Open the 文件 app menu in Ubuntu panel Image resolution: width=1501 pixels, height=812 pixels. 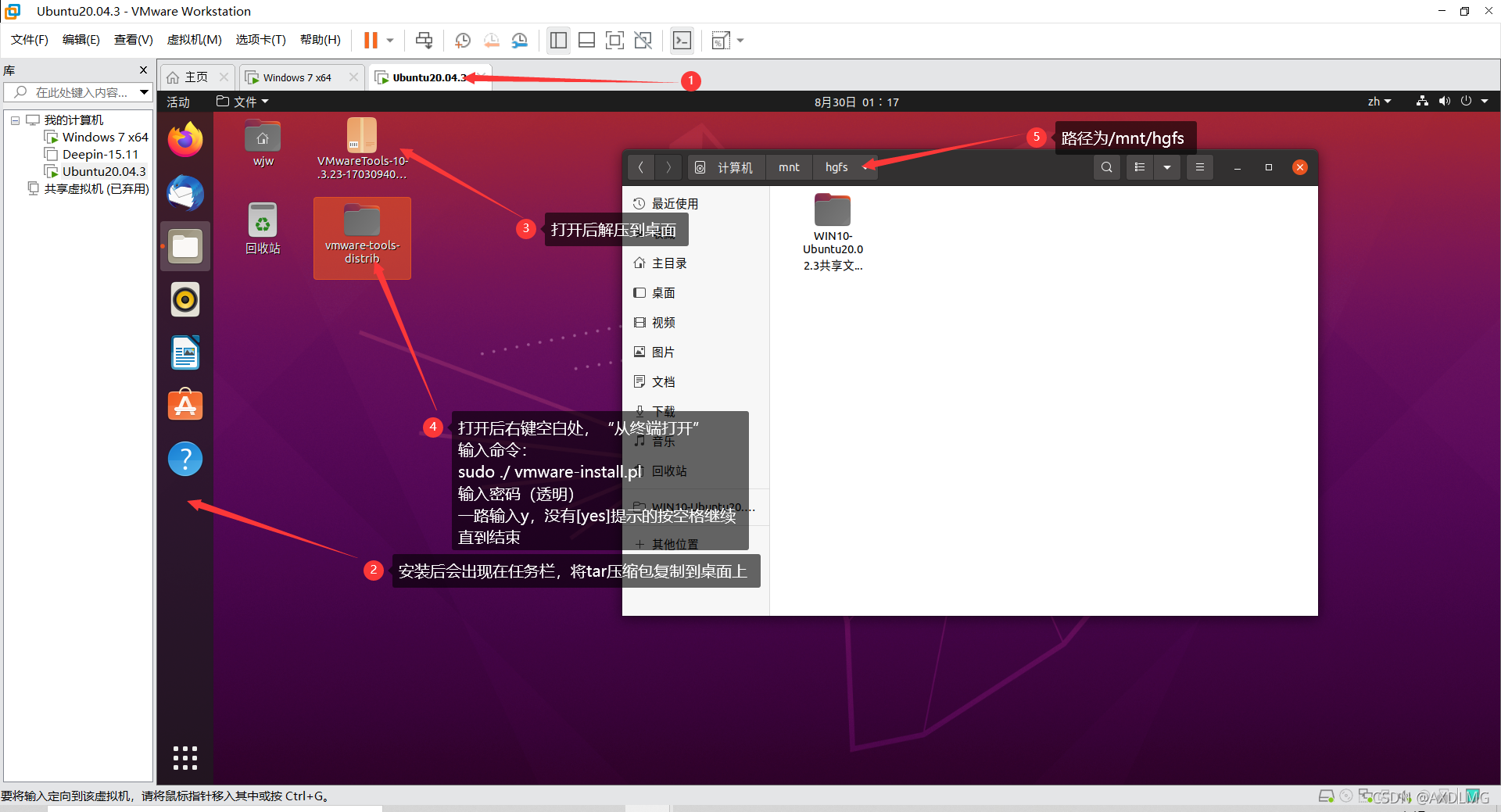(x=242, y=102)
